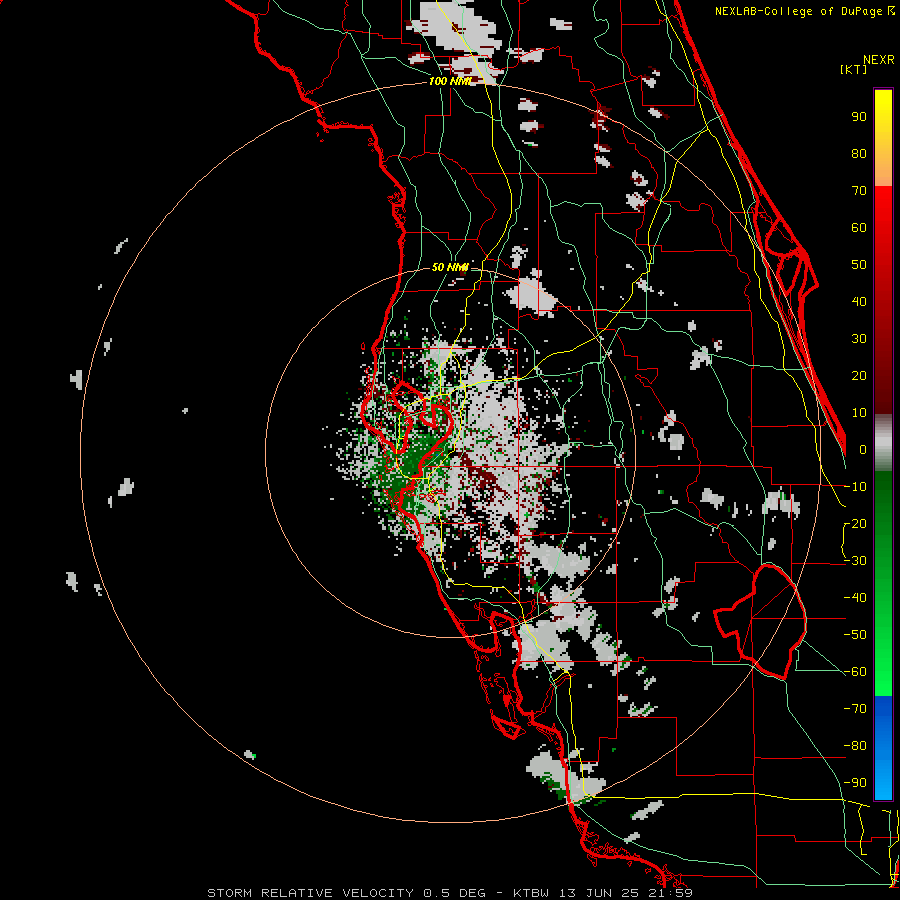Click the positive 20 knot scale label

point(859,375)
